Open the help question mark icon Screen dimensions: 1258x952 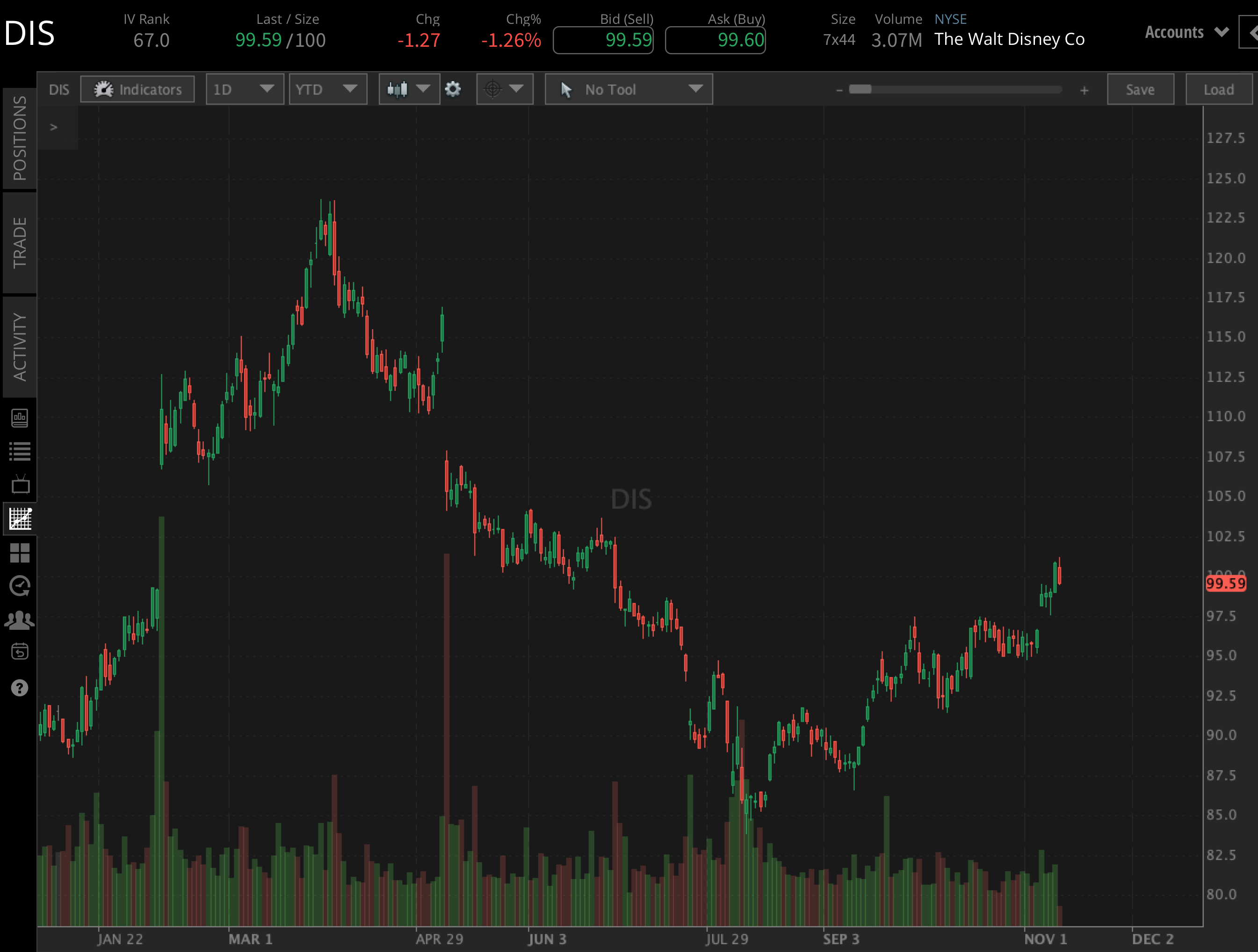tap(20, 688)
